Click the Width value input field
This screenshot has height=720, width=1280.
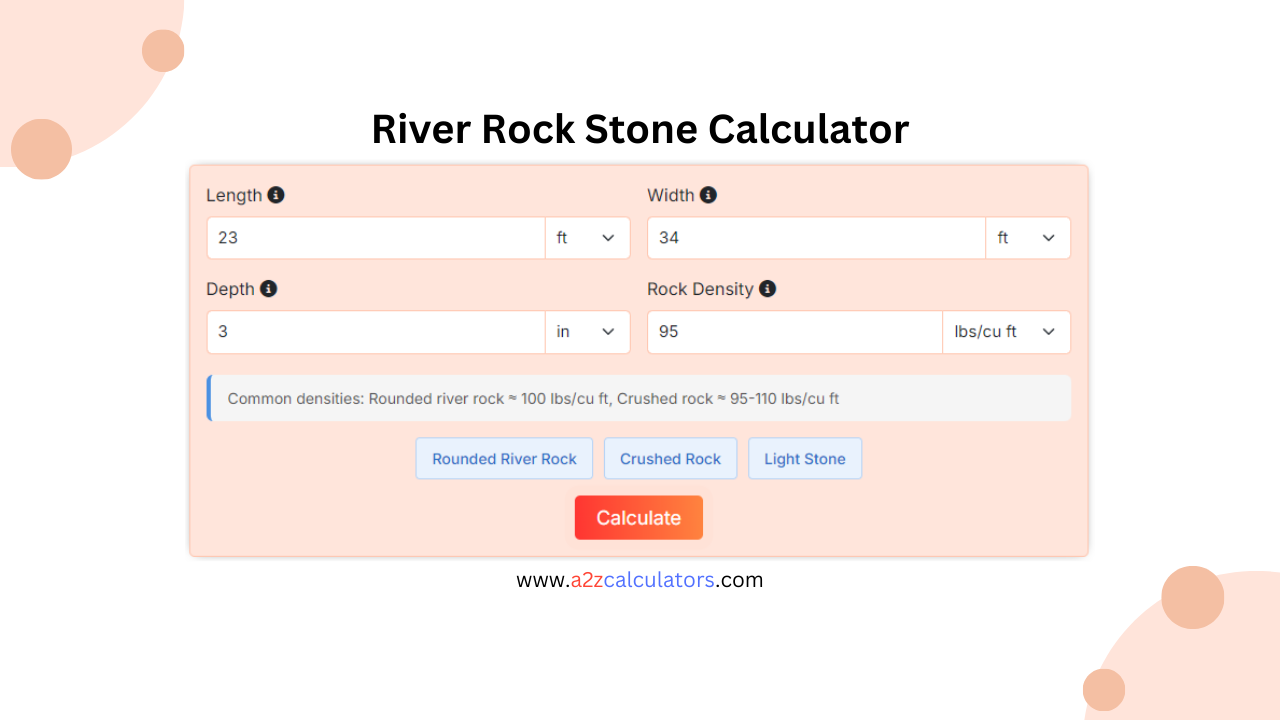click(815, 237)
